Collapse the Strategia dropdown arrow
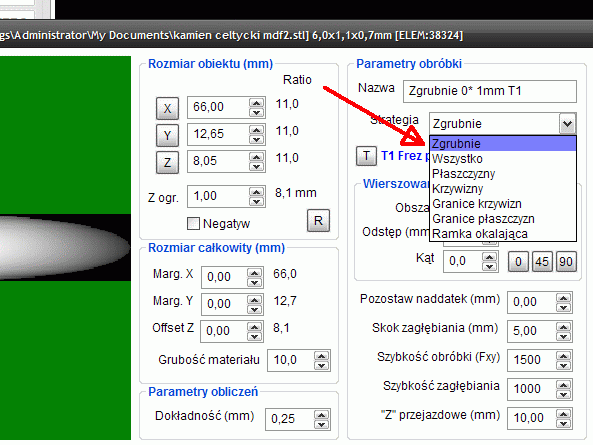Image resolution: width=593 pixels, height=445 pixels. (567, 124)
